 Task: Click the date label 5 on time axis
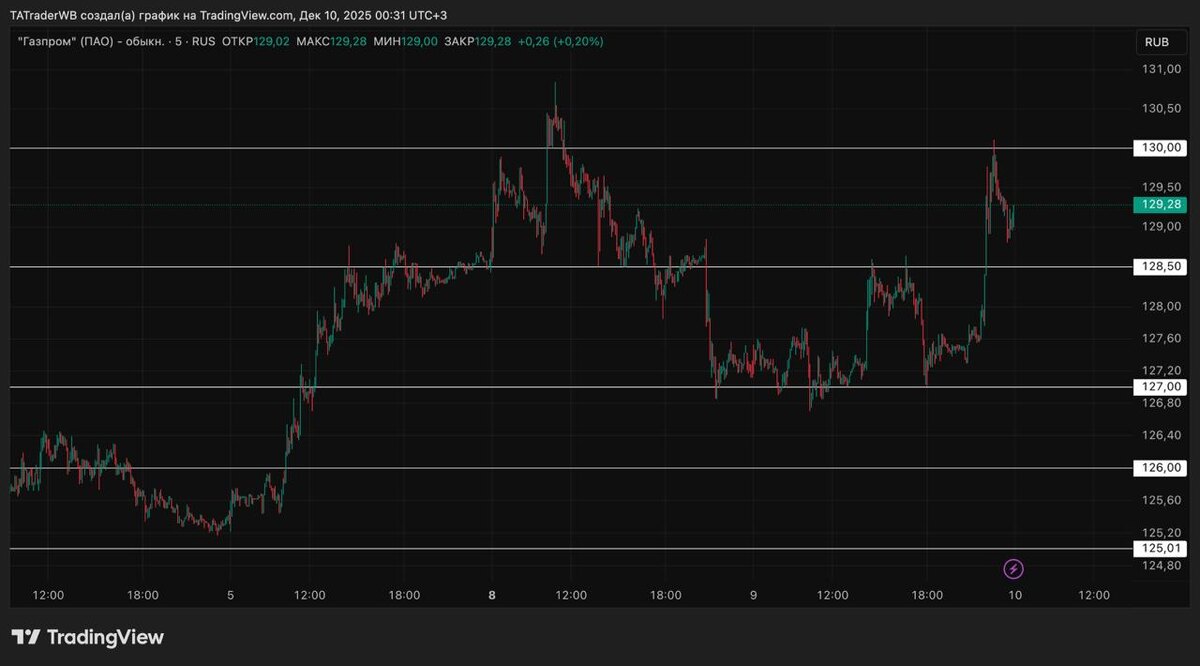coord(231,595)
